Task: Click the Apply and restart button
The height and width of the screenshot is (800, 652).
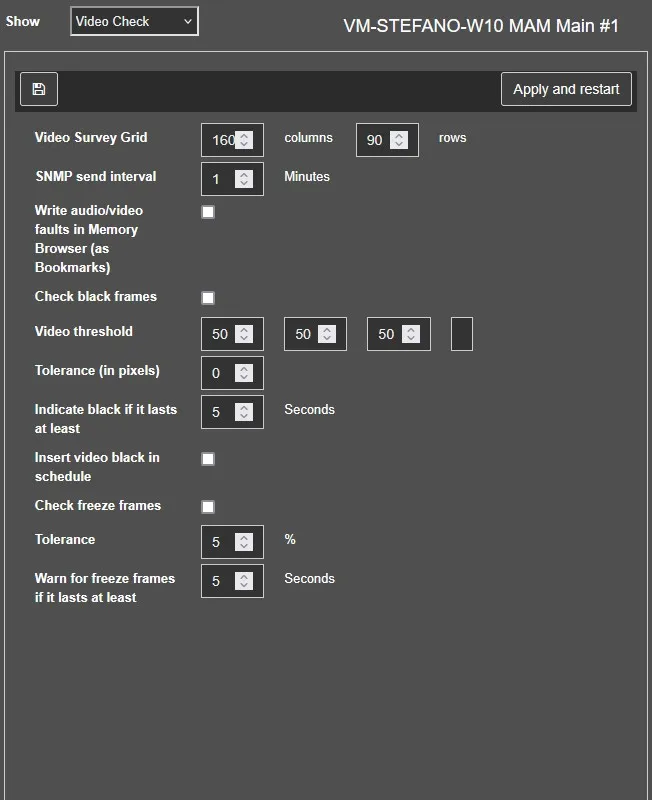Action: point(566,89)
